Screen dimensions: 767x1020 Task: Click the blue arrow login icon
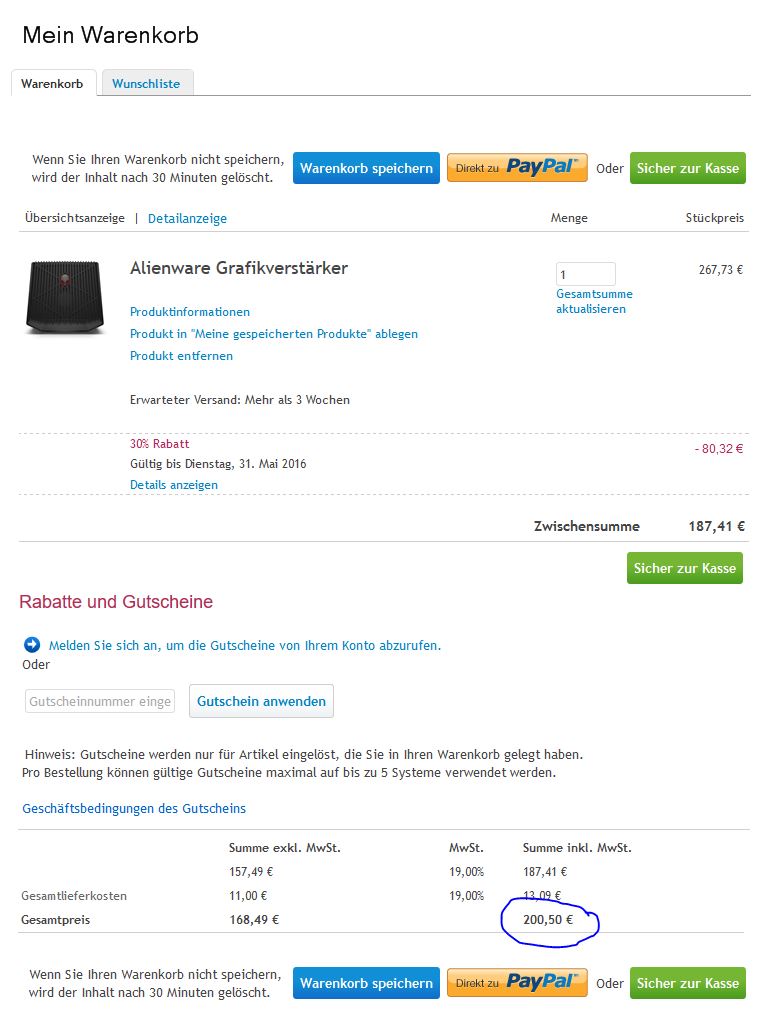point(32,645)
